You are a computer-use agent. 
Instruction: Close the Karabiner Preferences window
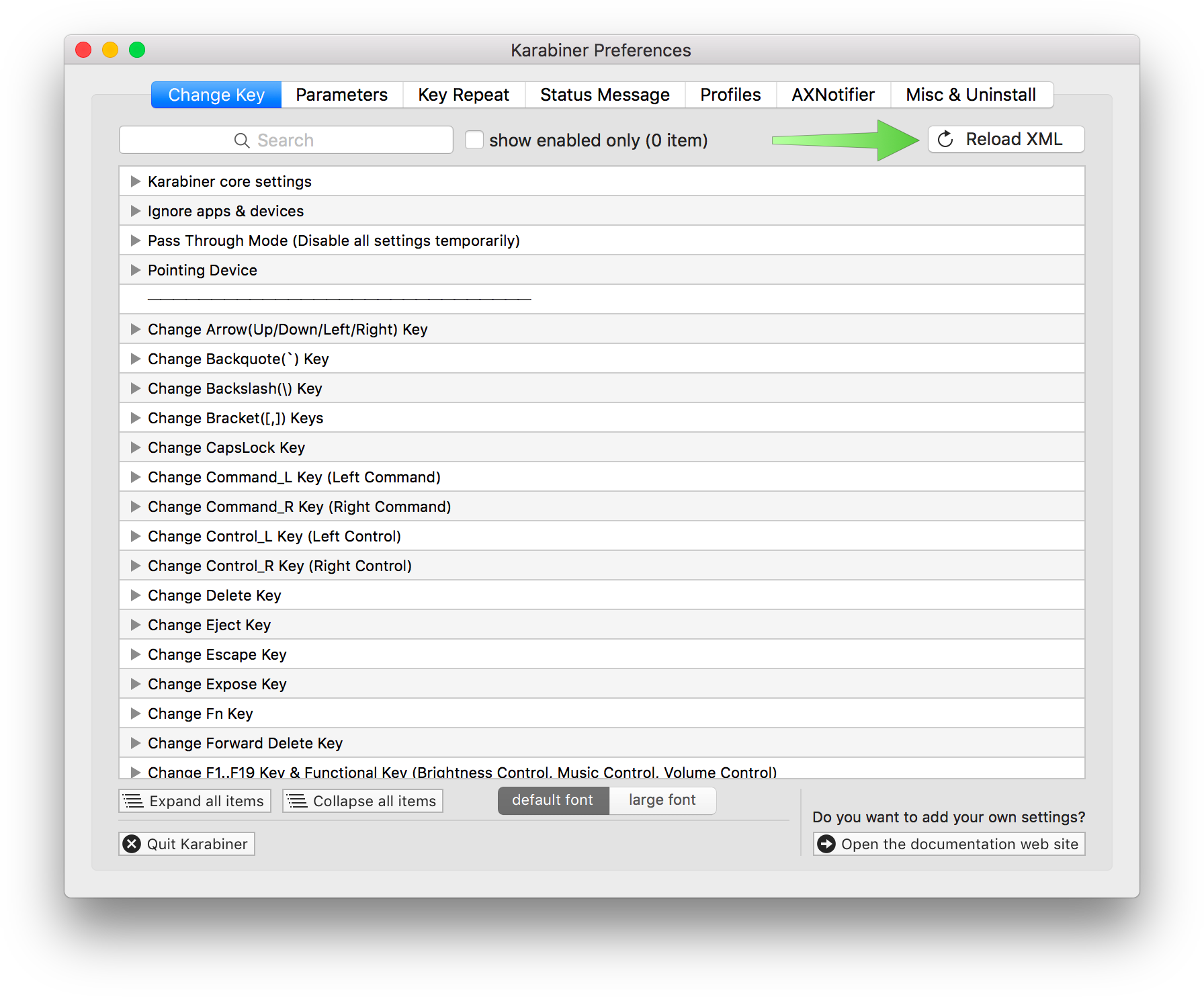[x=83, y=50]
